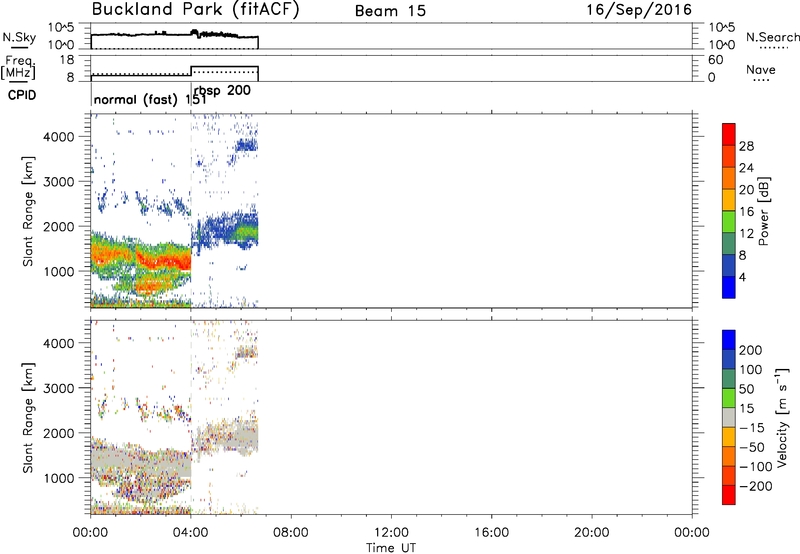Click the '16:00' time tick label
800x554 pixels.
(491, 533)
